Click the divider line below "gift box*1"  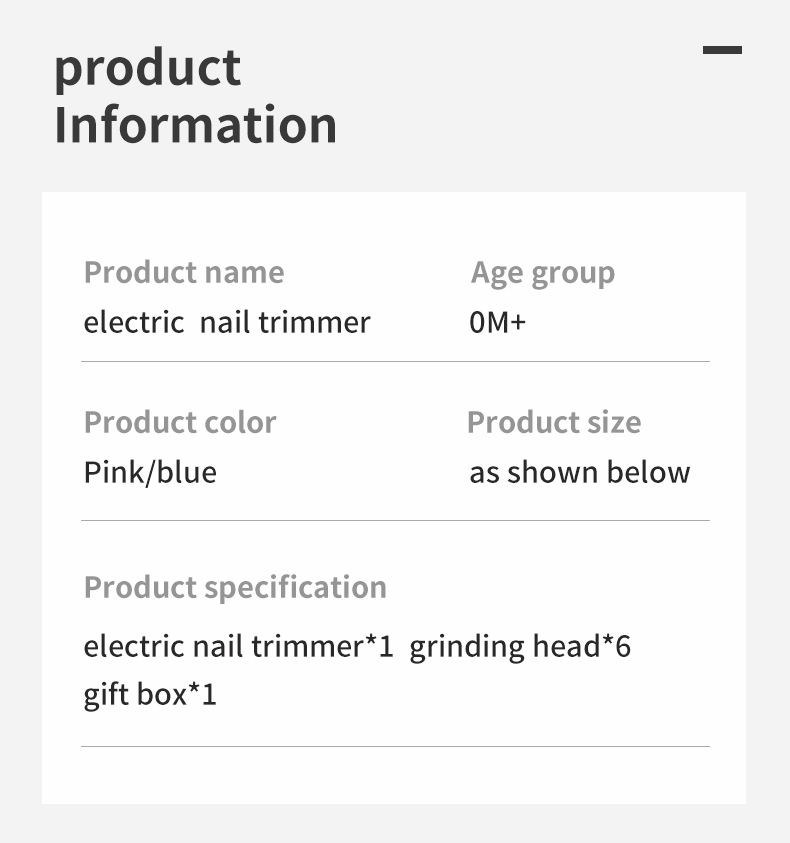pyautogui.click(x=395, y=746)
